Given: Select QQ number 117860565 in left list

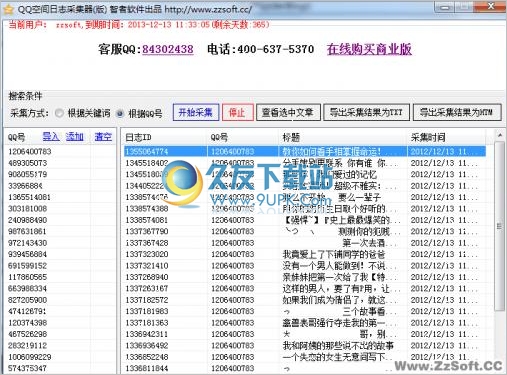Looking at the screenshot, I should (x=28, y=277).
